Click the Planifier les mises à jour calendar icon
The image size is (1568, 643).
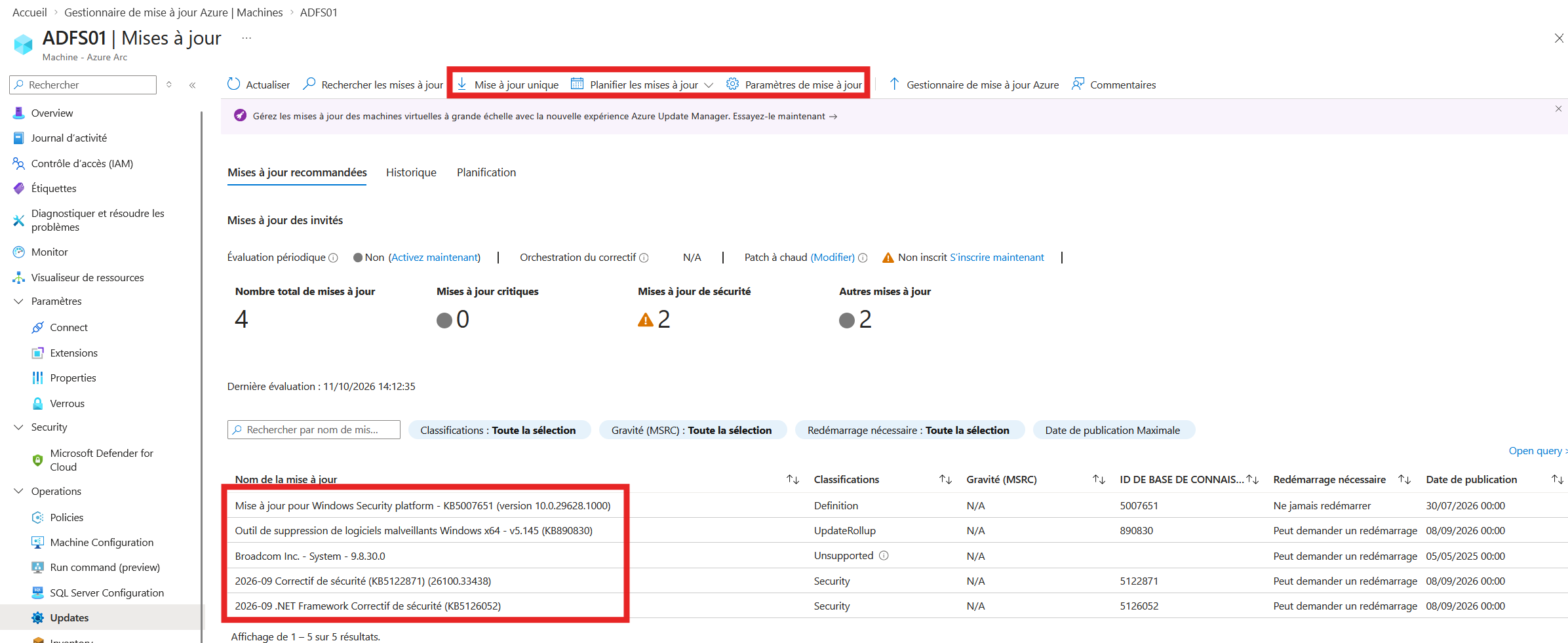pos(577,84)
